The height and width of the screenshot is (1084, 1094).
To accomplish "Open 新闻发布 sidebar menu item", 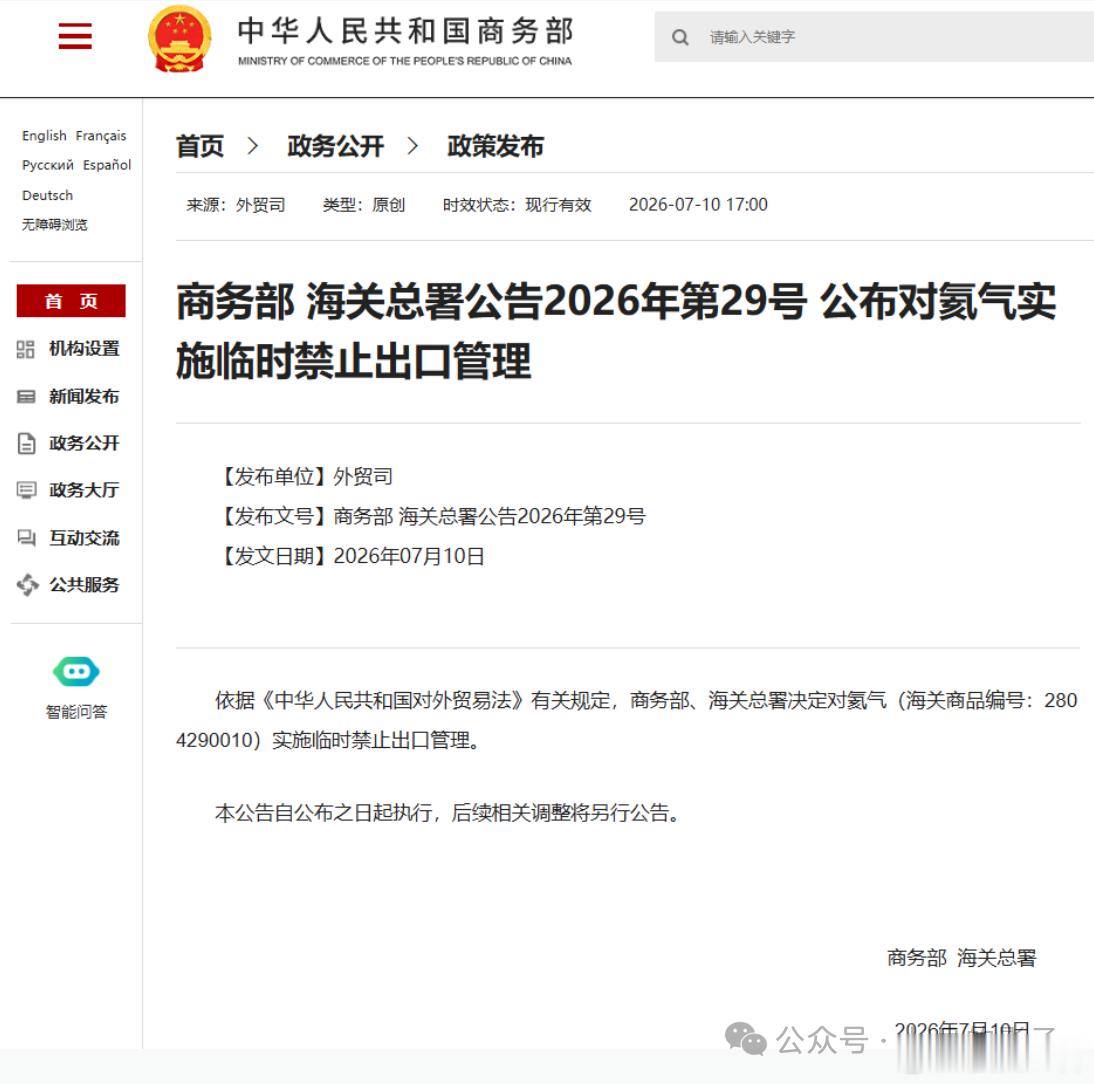I will point(84,396).
